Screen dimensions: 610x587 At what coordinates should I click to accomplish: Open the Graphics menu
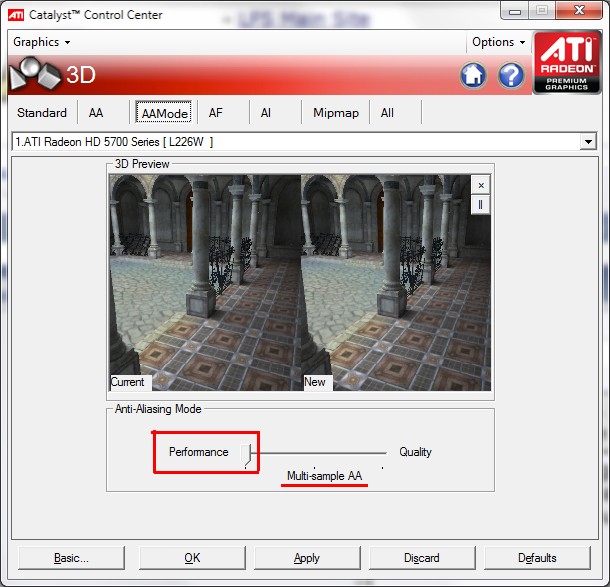(42, 42)
